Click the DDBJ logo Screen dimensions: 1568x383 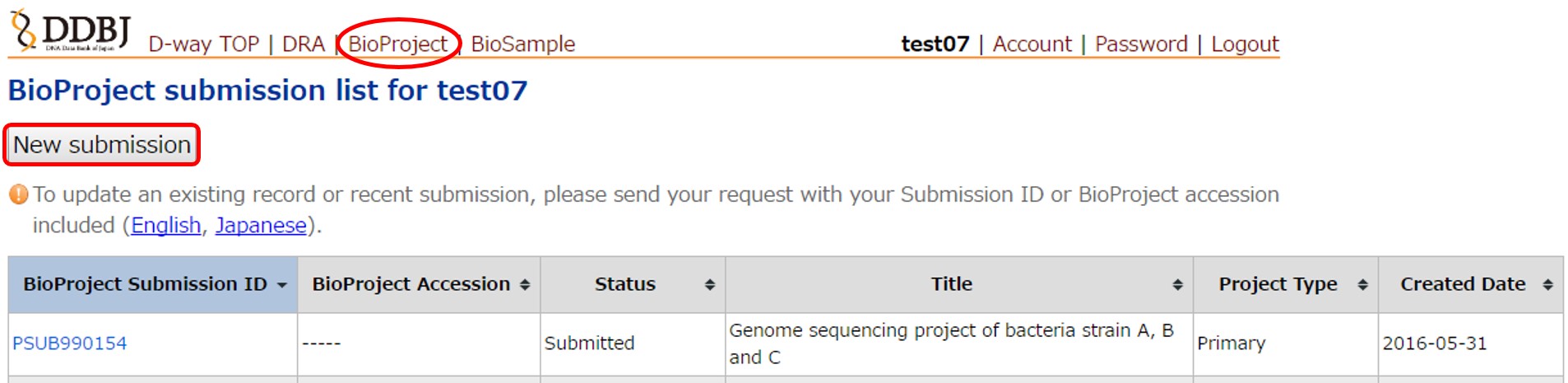71,32
